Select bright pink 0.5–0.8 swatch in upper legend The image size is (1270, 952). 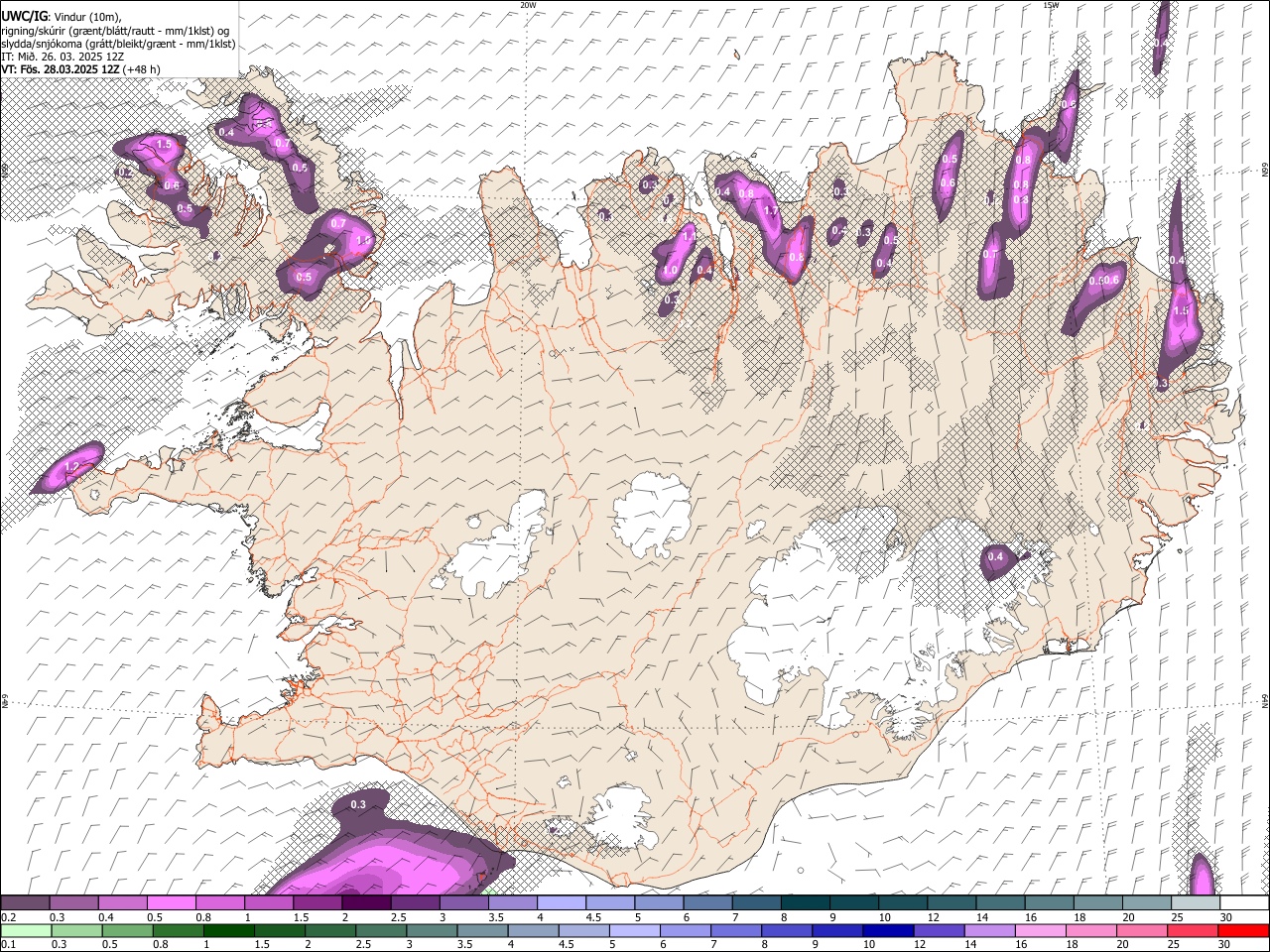point(171,903)
